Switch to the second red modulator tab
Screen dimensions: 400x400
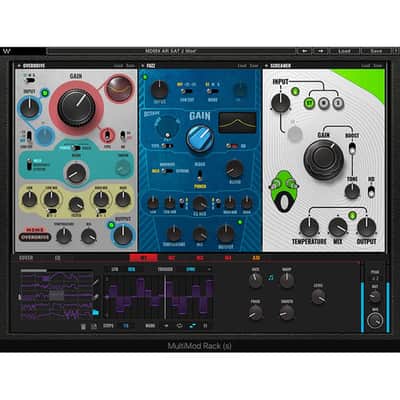point(172,258)
